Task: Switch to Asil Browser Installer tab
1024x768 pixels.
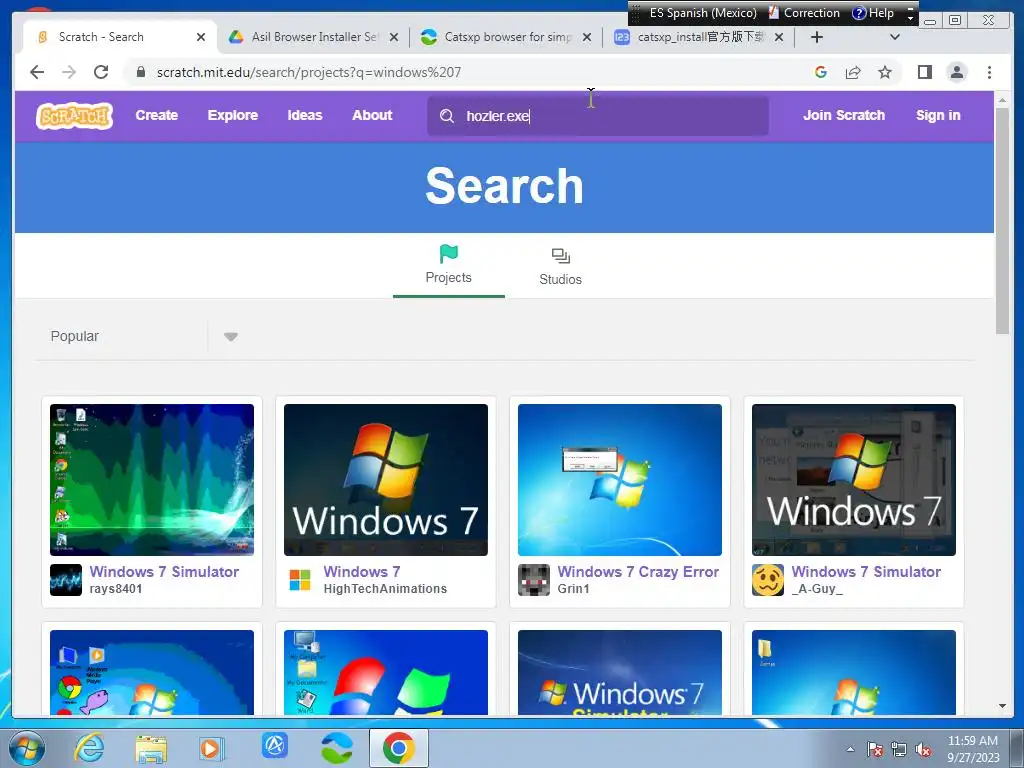Action: click(x=315, y=37)
